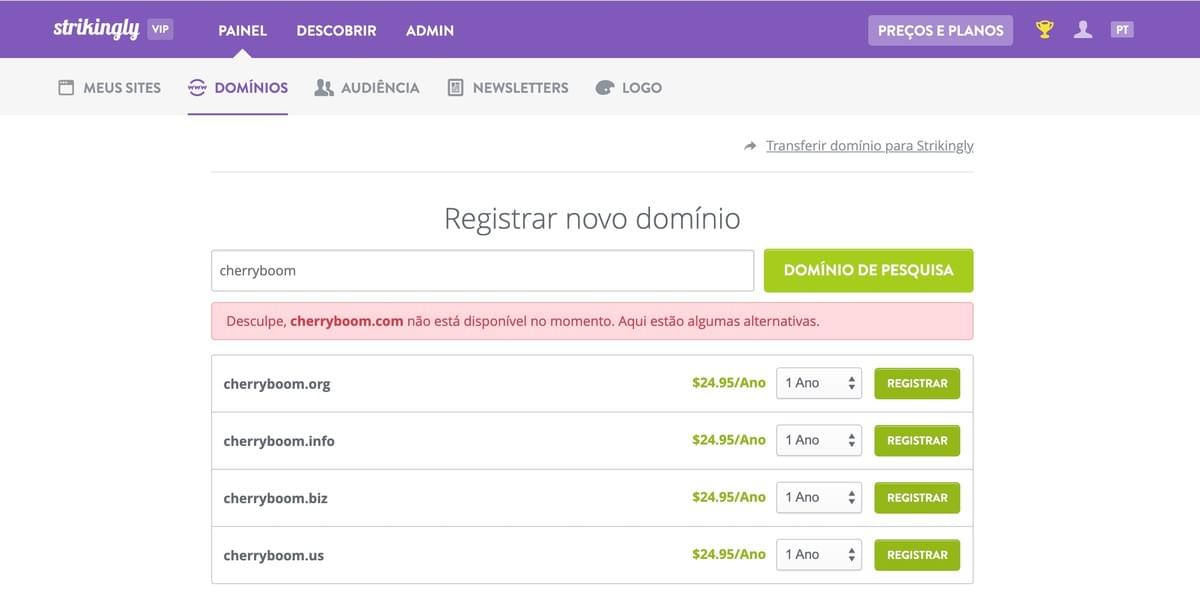Open the years dropdown for cherryboom.org
Viewport: 1200px width, 606px height.
click(819, 383)
